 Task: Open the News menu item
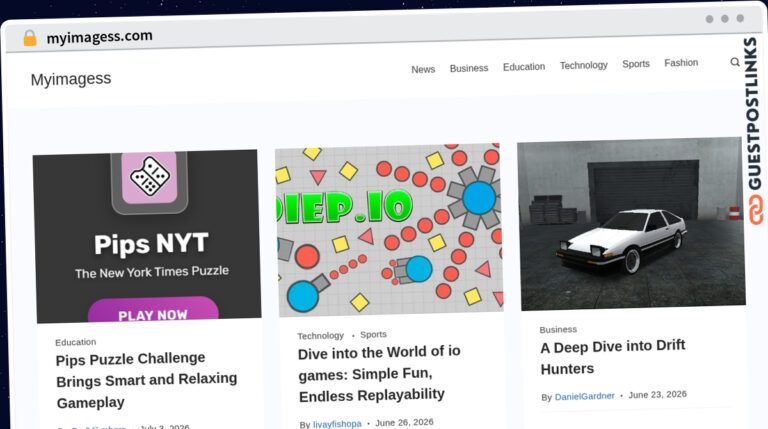click(x=423, y=70)
